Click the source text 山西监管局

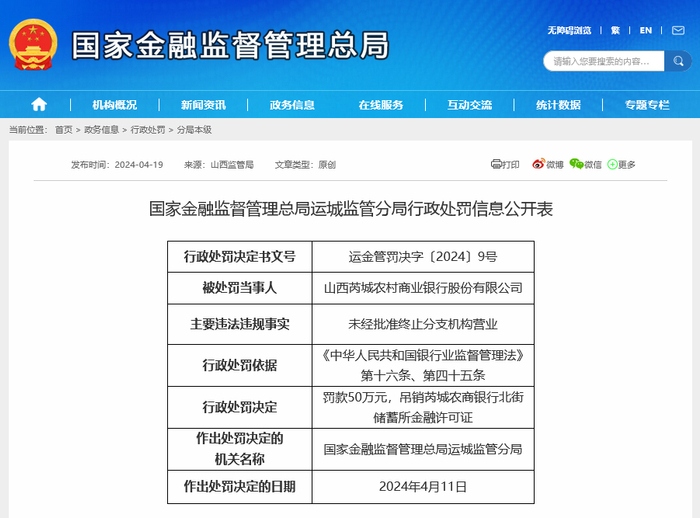pyautogui.click(x=232, y=165)
